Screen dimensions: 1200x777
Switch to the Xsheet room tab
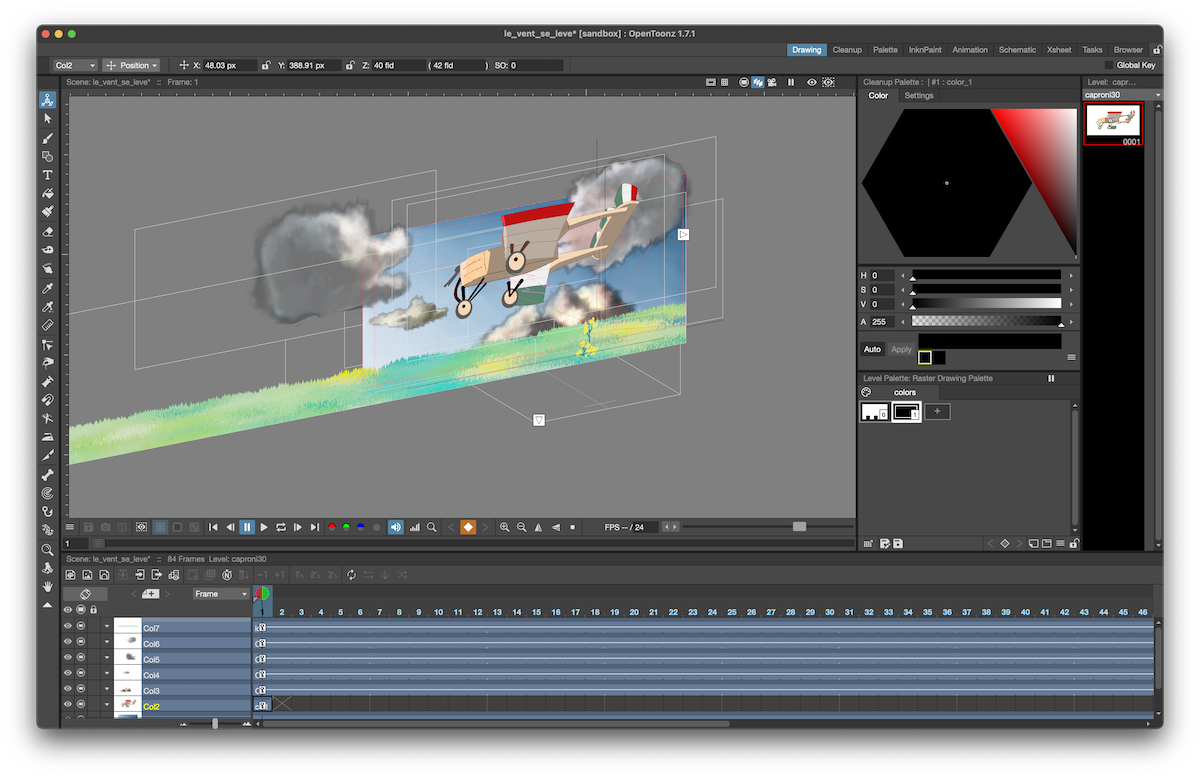point(1059,49)
